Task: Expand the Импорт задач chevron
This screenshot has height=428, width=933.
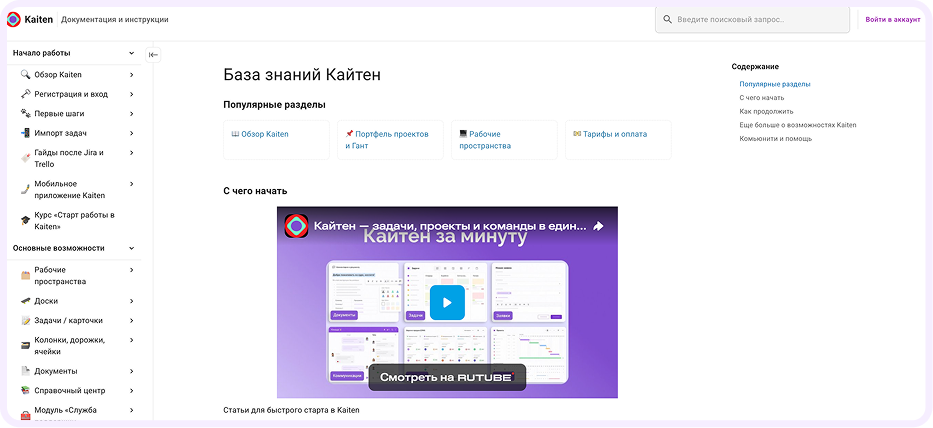Action: [132, 133]
